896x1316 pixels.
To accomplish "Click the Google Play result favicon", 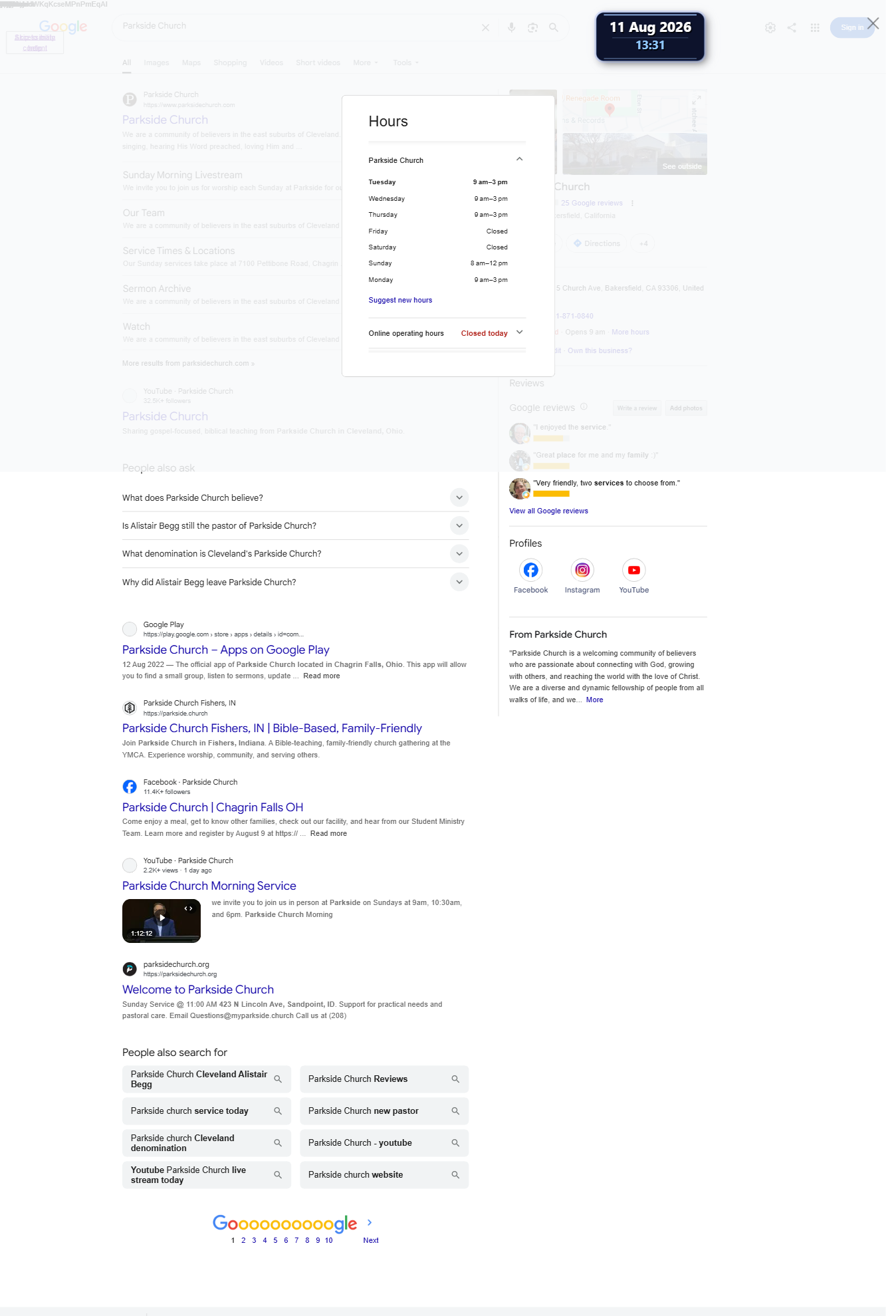I will point(130,629).
